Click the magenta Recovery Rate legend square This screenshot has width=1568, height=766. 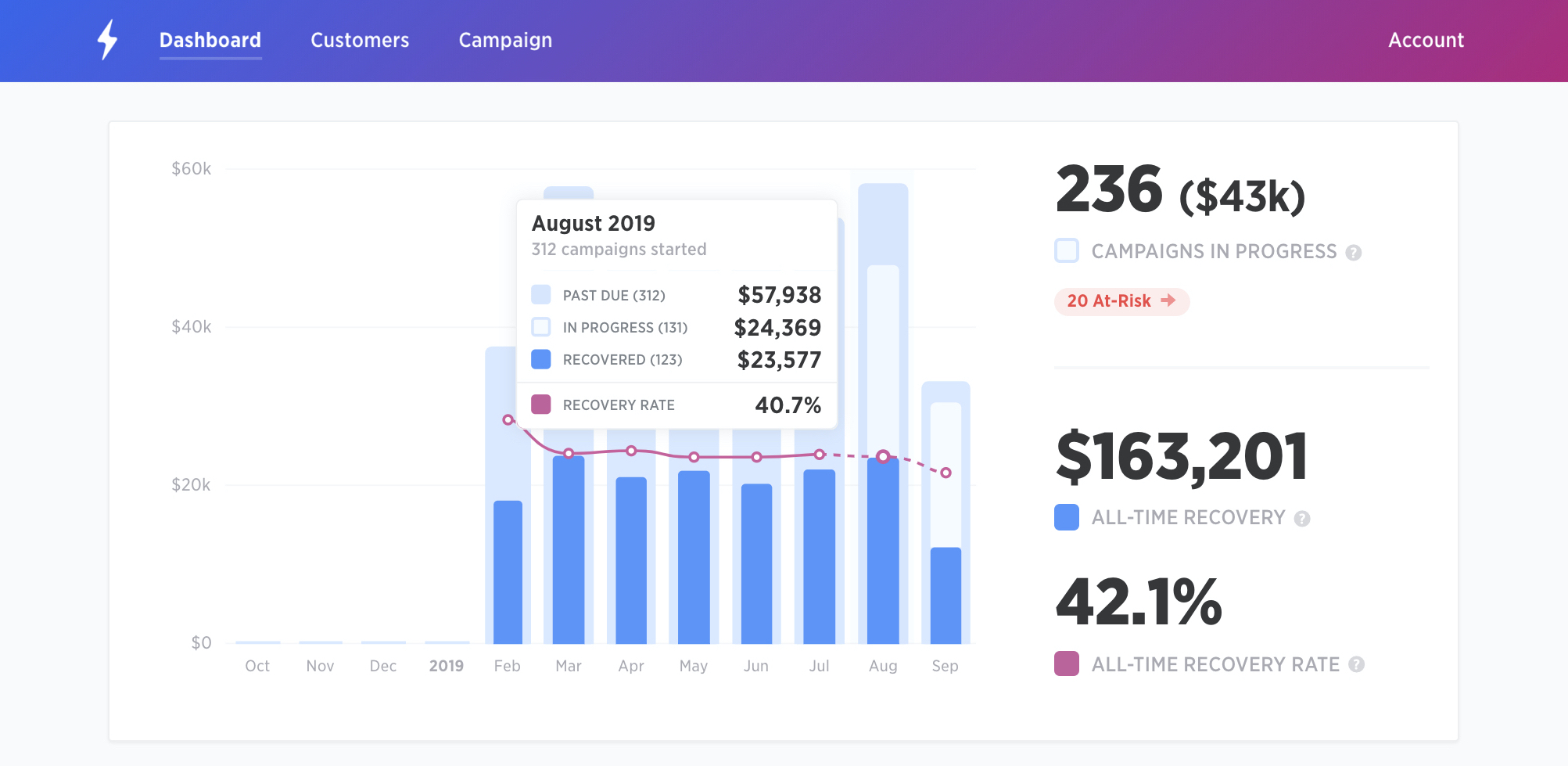click(1067, 664)
